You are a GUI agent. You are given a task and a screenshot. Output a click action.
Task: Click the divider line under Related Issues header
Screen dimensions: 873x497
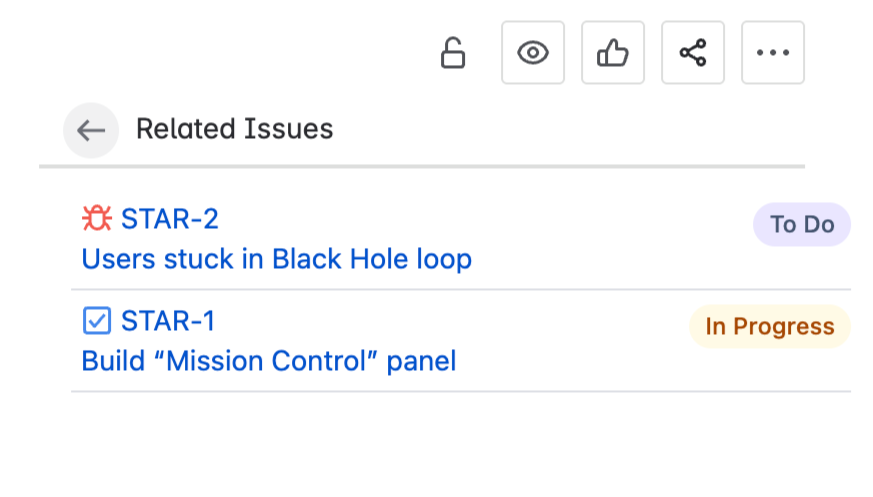[x=421, y=166]
